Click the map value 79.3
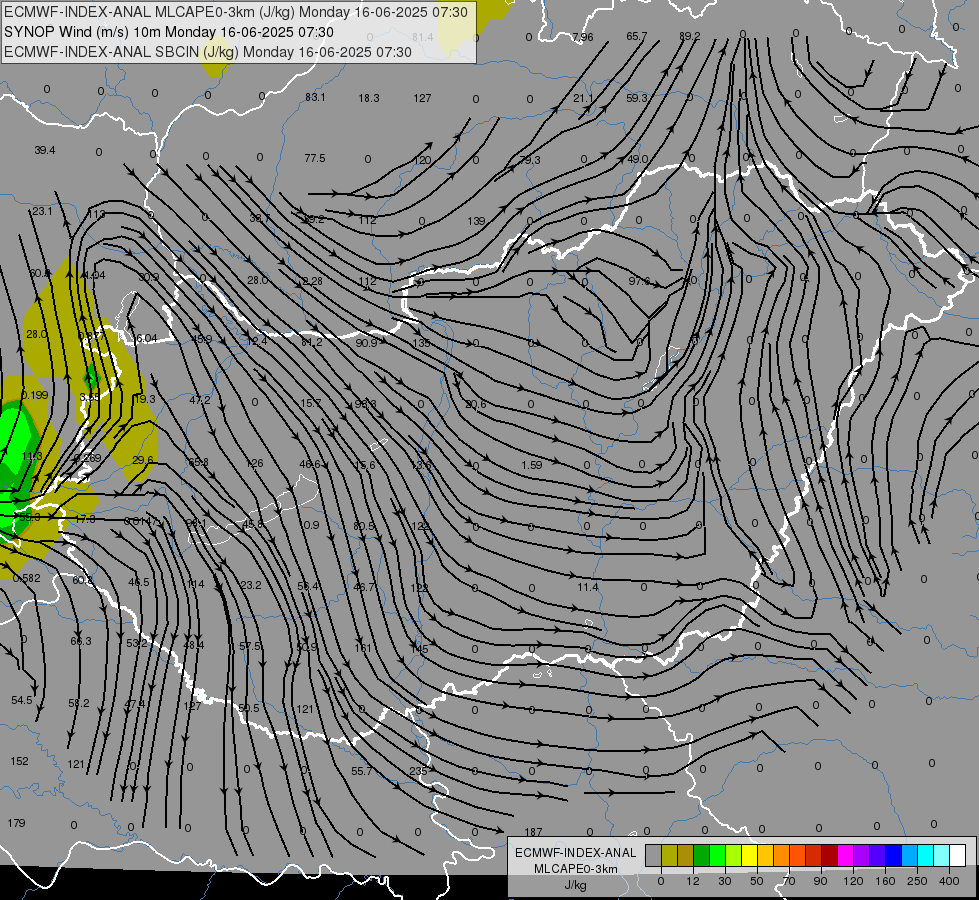Viewport: 979px width, 900px height. tap(529, 161)
